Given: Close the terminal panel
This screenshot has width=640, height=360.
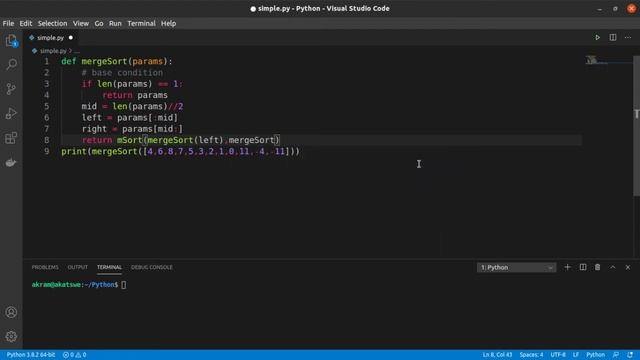Looking at the screenshot, I should click(x=628, y=267).
